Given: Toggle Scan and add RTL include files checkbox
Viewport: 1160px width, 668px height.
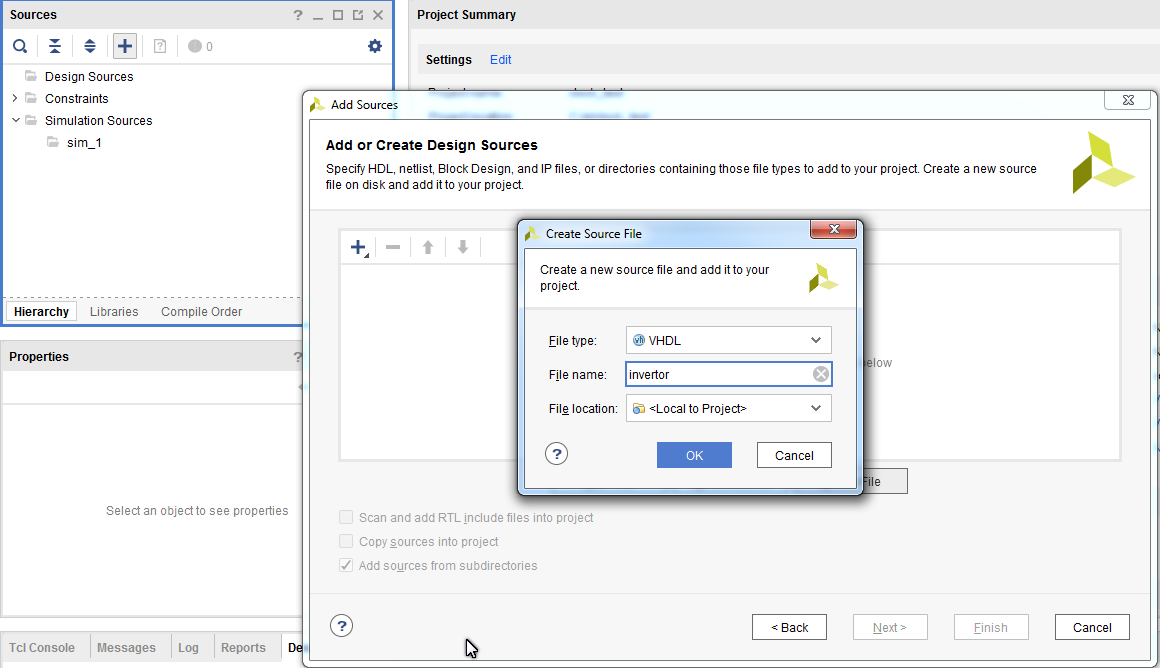Looking at the screenshot, I should tap(345, 517).
